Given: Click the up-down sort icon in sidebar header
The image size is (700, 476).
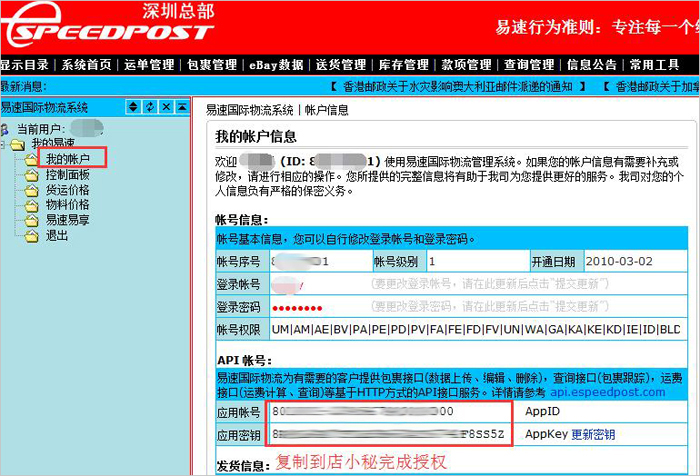Looking at the screenshot, I should point(133,107).
